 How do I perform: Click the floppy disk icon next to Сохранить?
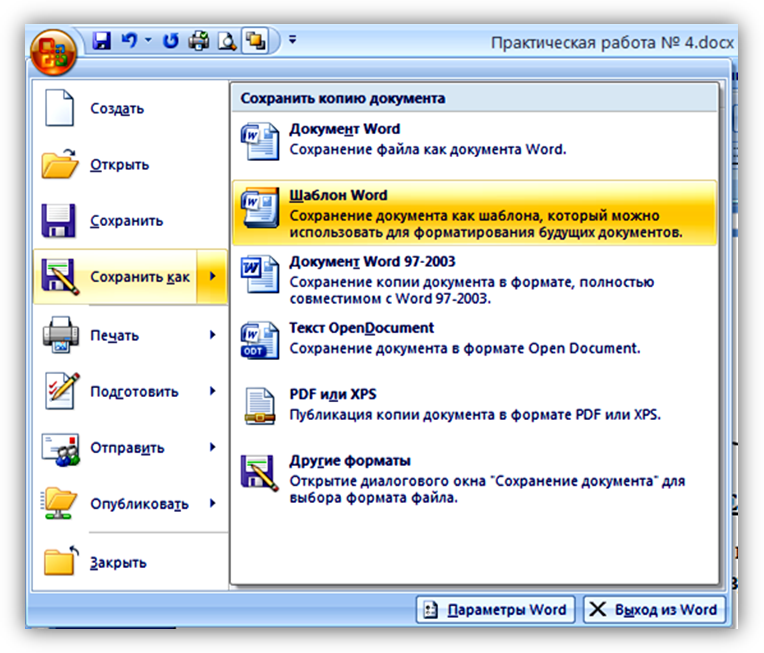pos(58,220)
